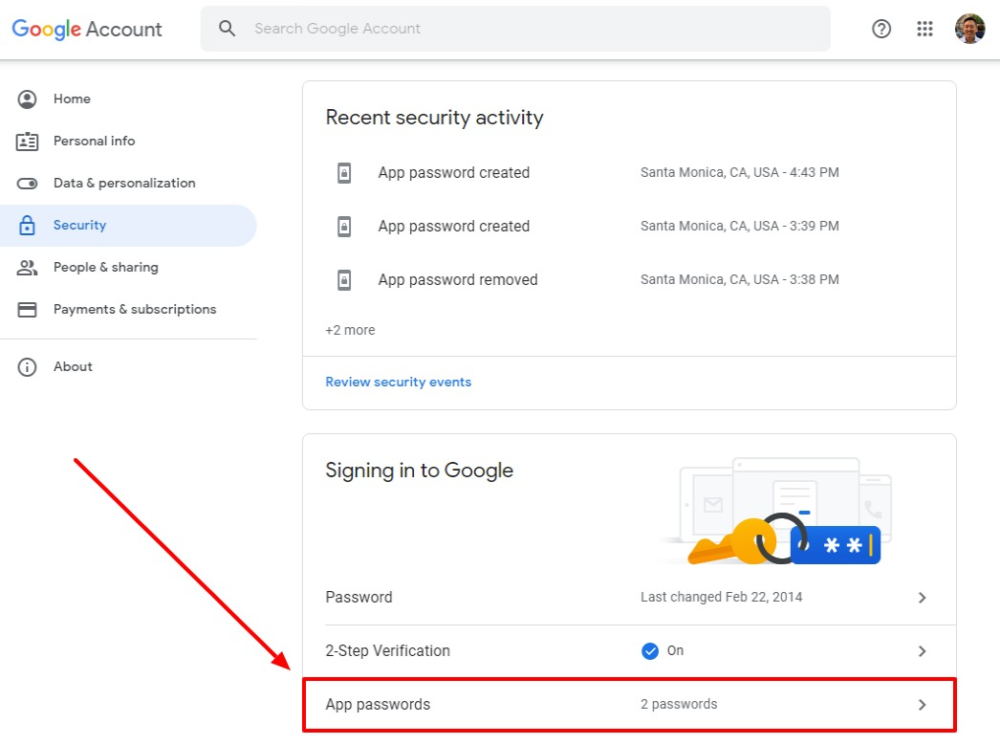Select the Security padlock icon
This screenshot has width=1000, height=745.
[27, 225]
